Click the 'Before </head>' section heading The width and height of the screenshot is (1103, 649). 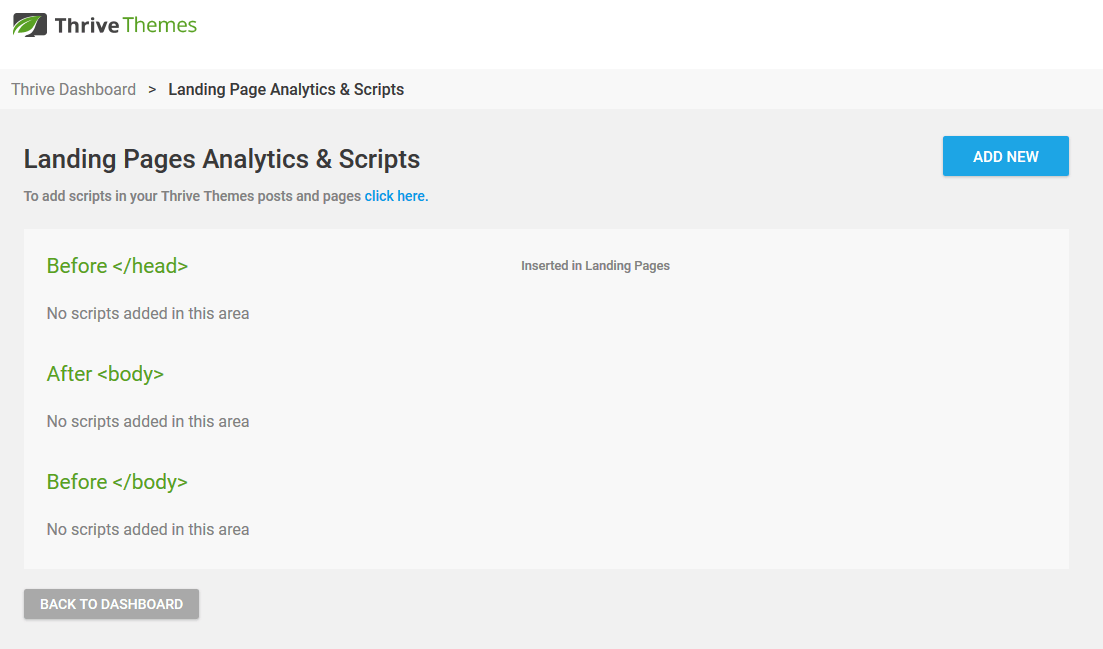117,266
